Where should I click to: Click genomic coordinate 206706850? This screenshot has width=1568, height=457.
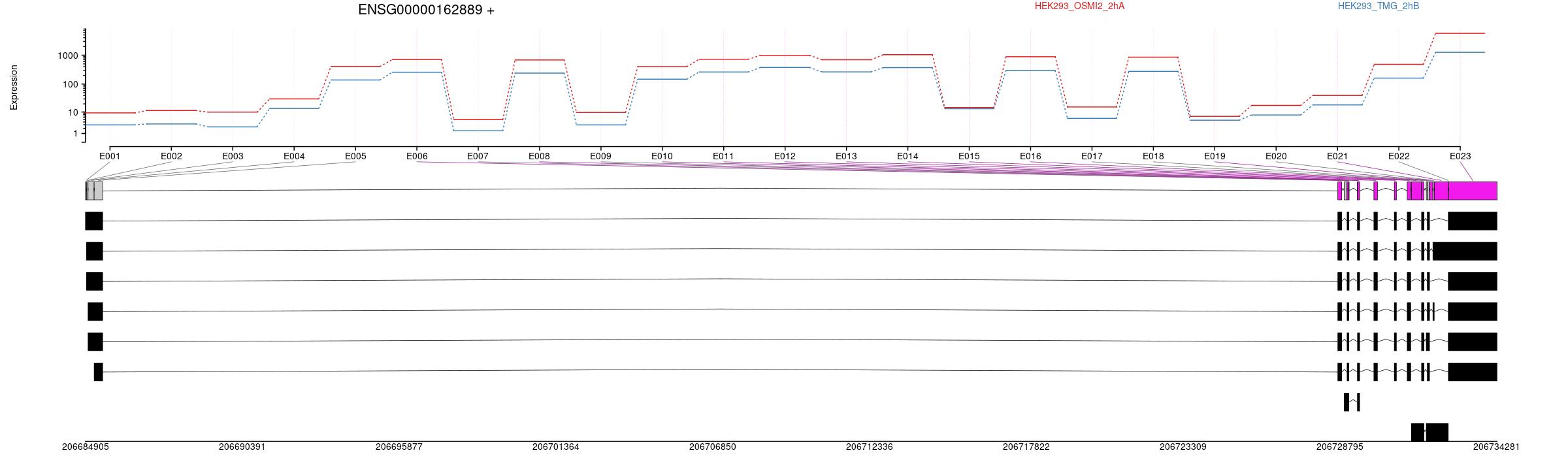click(x=713, y=447)
